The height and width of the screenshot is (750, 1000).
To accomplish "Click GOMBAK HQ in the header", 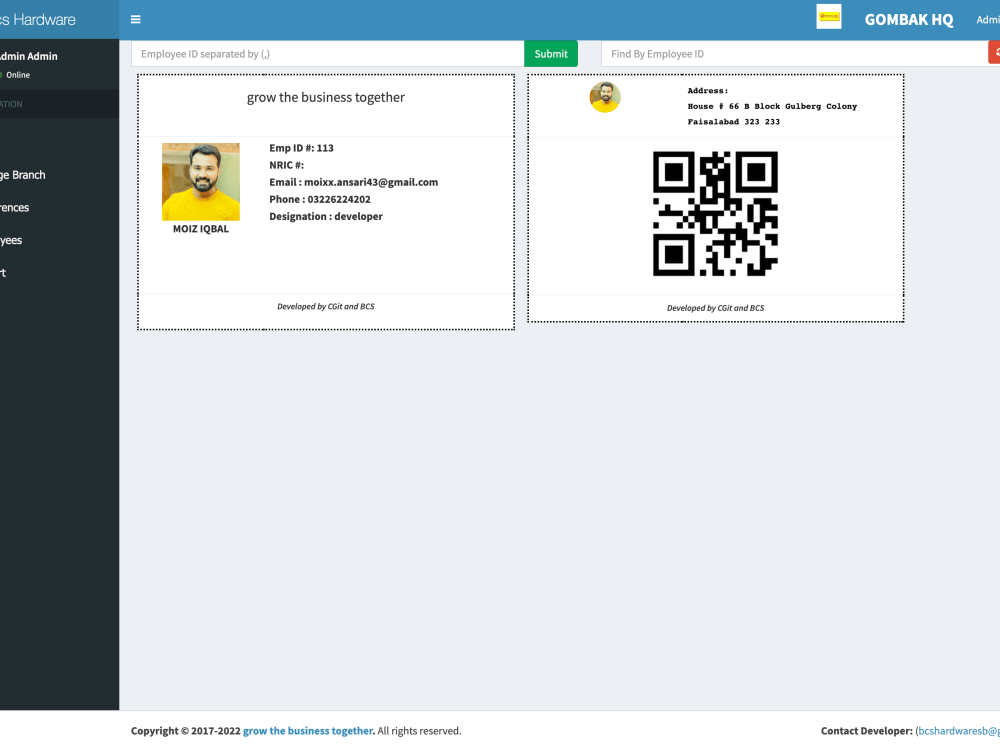I will pos(909,19).
